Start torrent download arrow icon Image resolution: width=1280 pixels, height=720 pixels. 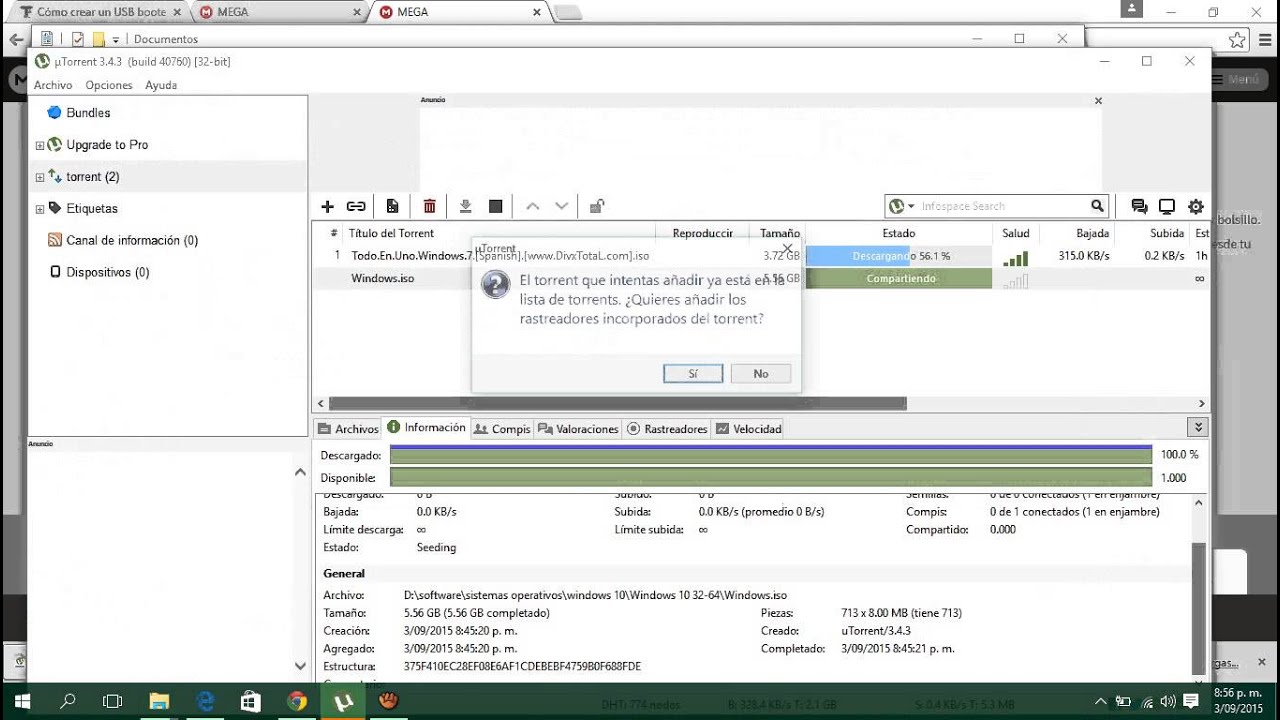[x=465, y=206]
